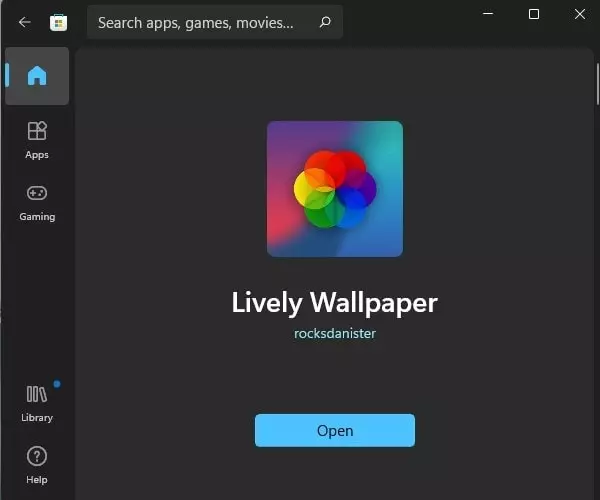Screen dimensions: 600x500
Task: Click the search magnifier icon
Action: [x=325, y=22]
